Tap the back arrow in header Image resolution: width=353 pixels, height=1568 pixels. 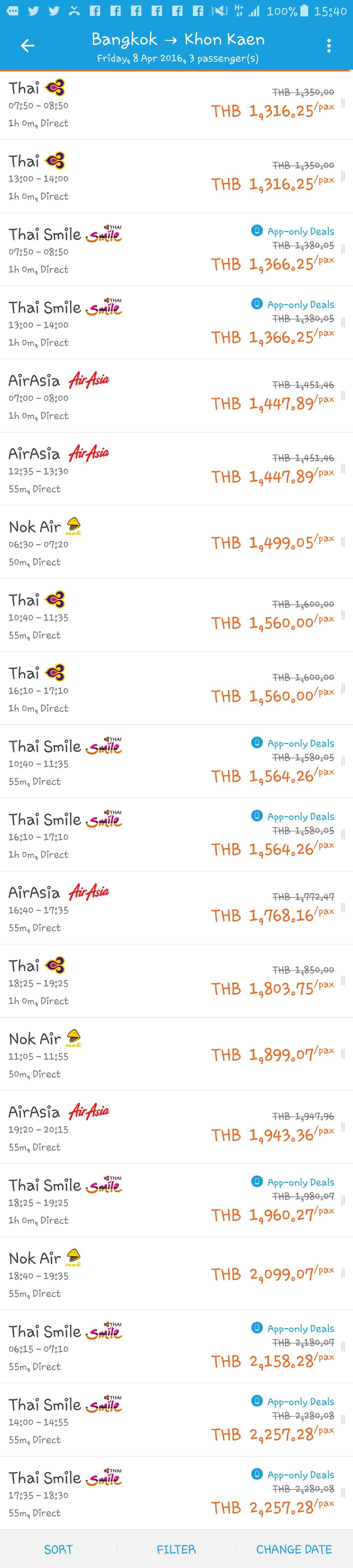27,45
